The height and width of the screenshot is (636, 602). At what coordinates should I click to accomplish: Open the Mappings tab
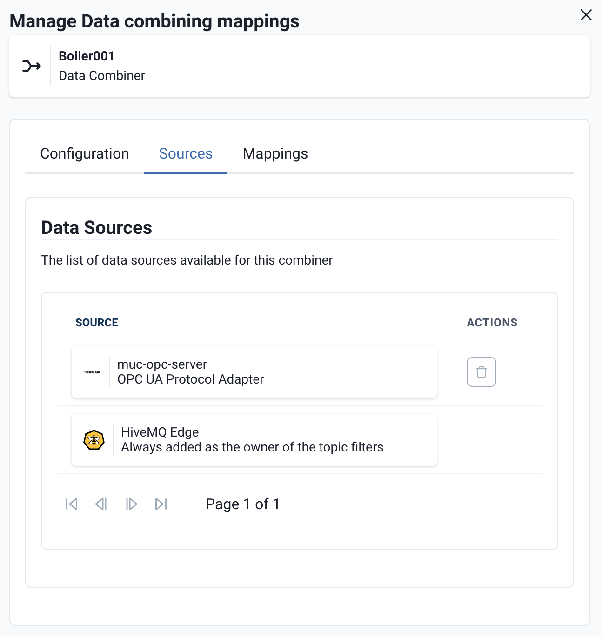[x=275, y=154]
